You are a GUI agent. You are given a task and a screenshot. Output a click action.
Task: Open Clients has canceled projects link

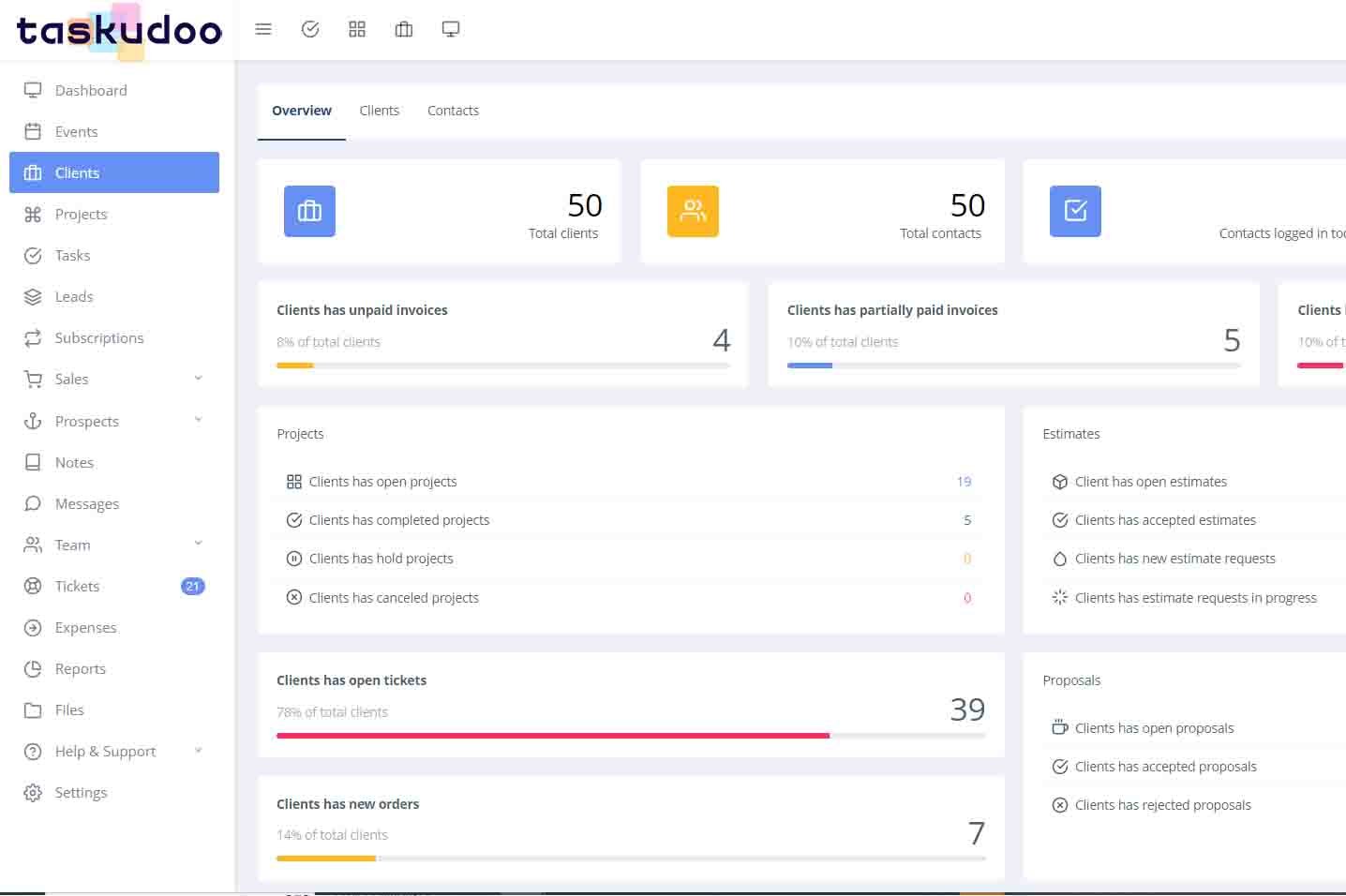point(394,598)
